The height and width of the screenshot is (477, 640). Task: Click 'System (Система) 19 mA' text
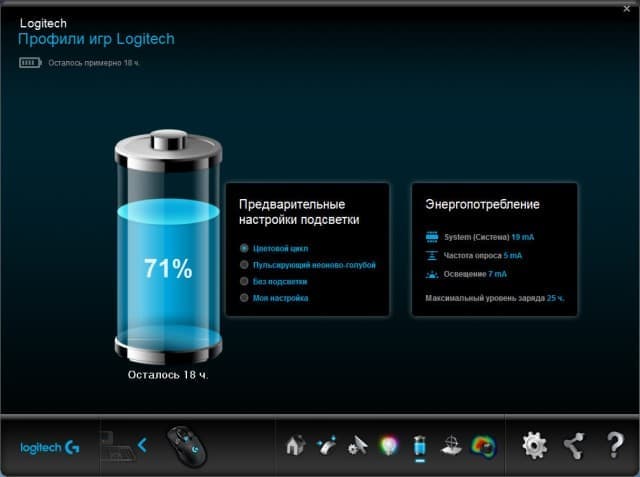pyautogui.click(x=489, y=237)
